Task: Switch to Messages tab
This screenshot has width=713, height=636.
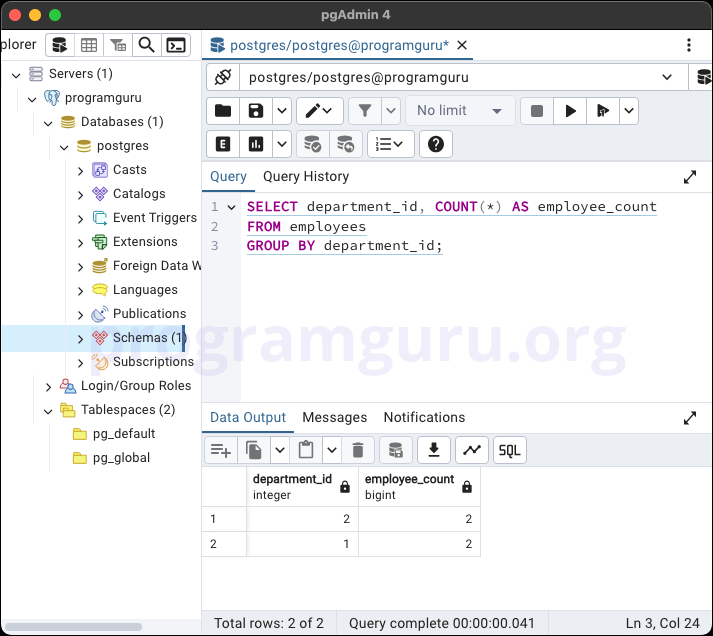Action: [x=335, y=417]
